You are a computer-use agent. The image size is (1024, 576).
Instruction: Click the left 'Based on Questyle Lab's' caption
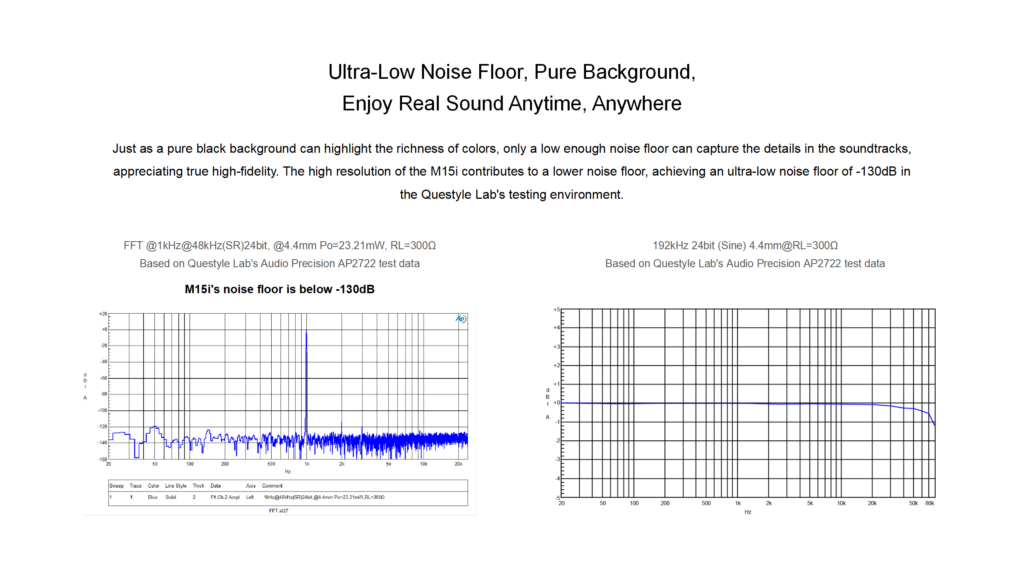point(279,264)
